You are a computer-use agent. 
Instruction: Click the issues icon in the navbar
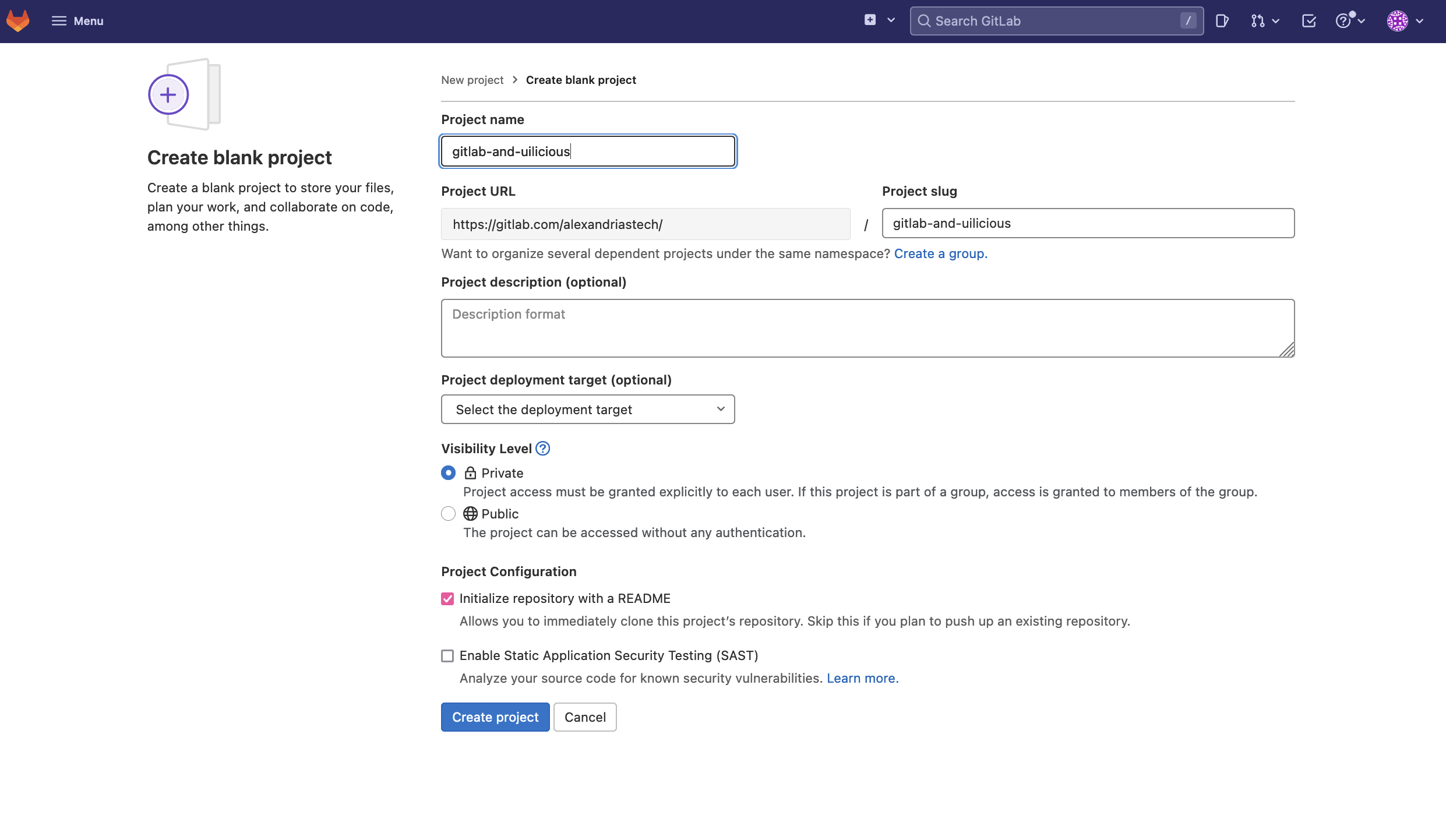[x=1222, y=20]
